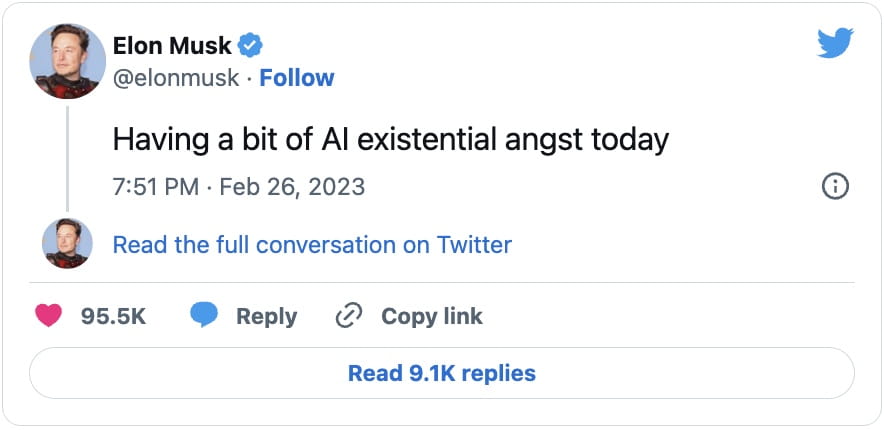Click the blue reply bubble icon
Screen dimensions: 884x430
pyautogui.click(x=204, y=316)
